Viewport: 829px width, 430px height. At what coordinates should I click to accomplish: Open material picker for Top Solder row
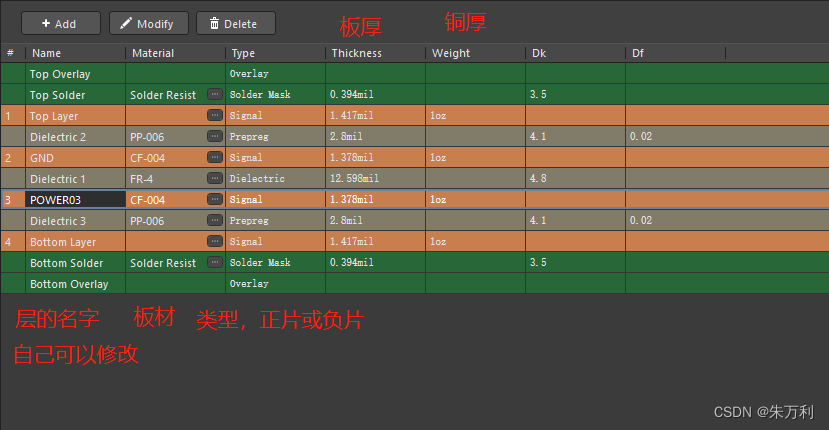215,94
